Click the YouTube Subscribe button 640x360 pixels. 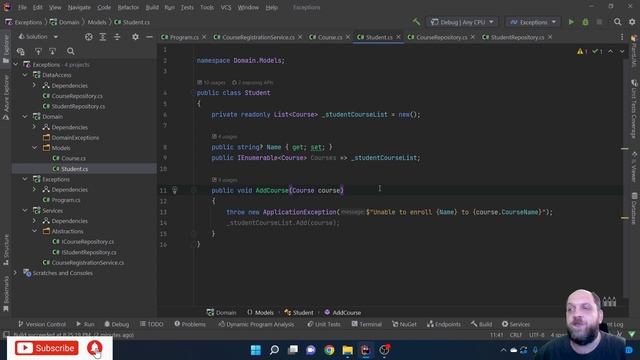[x=47, y=348]
